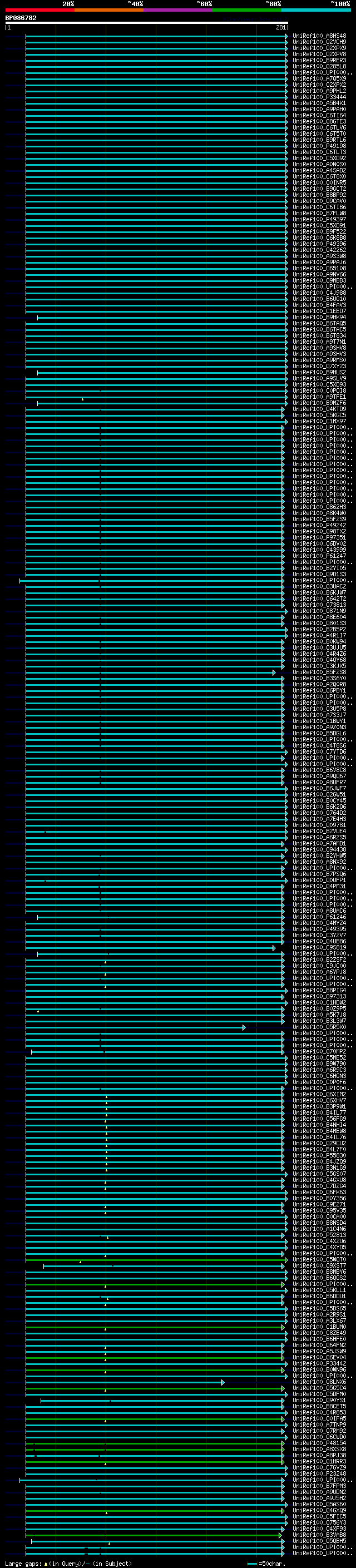
Task: Select label UniRef100_P48154
Action: pyautogui.click(x=319, y=1443)
